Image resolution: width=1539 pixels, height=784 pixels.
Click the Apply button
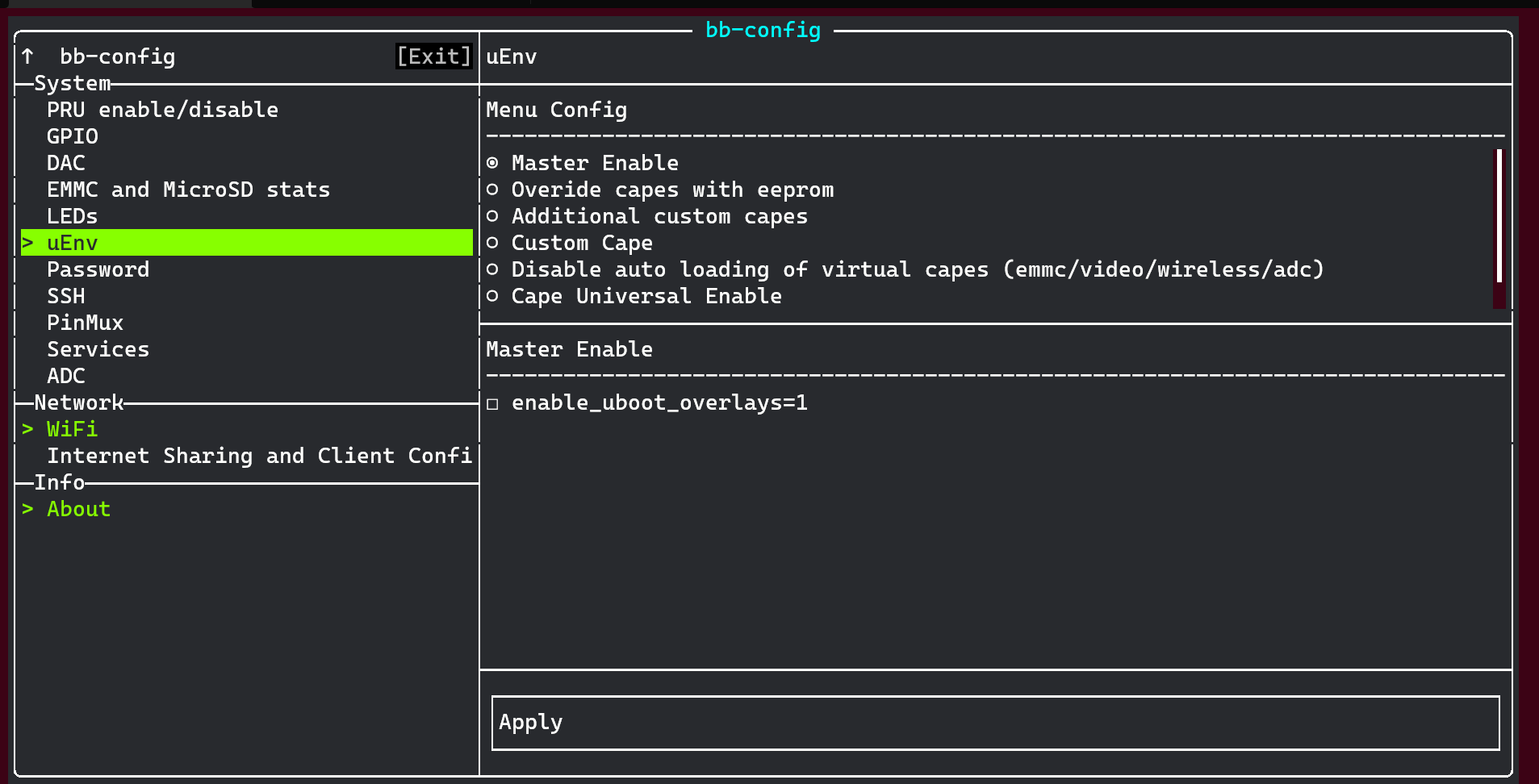(994, 723)
